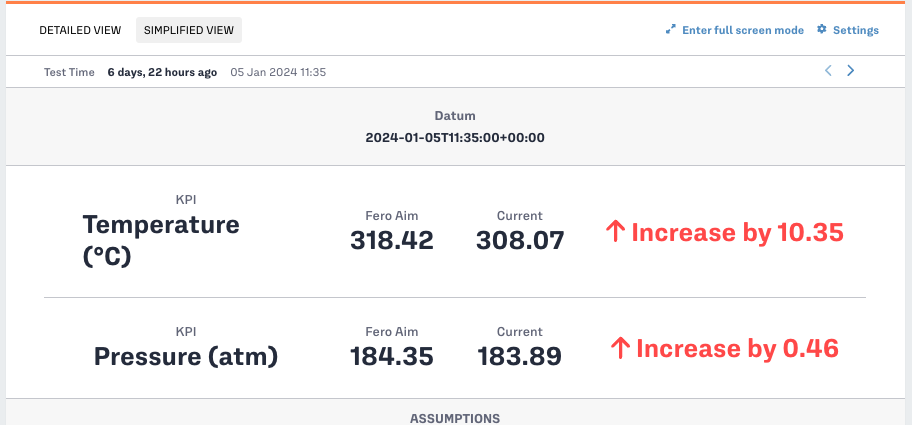This screenshot has height=425, width=912.
Task: Click the full screen expand arrows icon
Action: pos(671,30)
